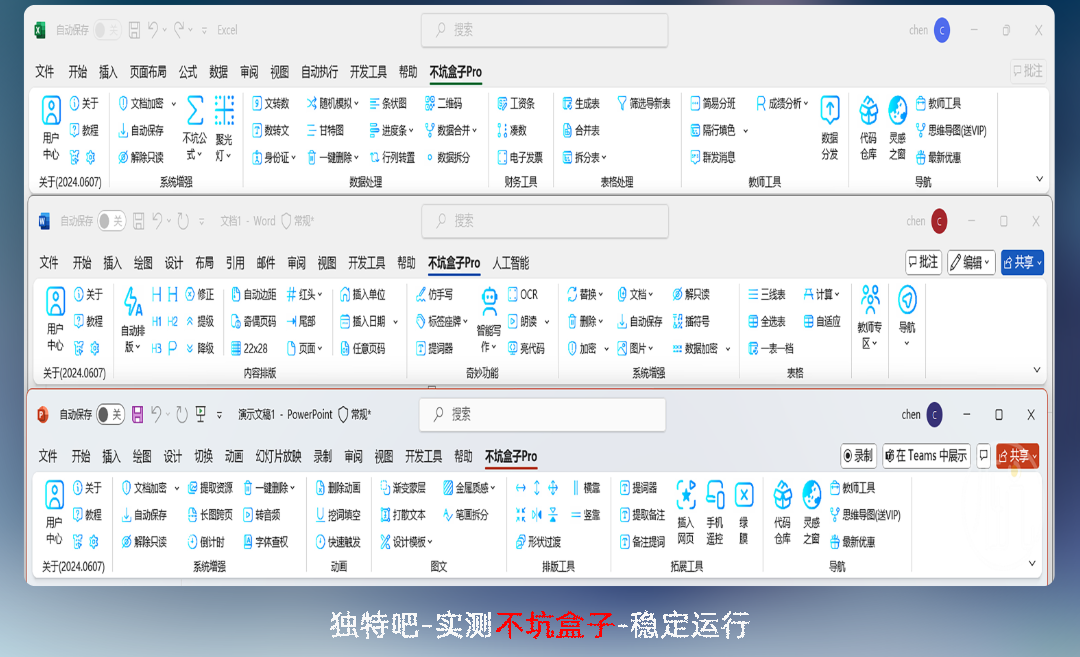Expand 教师专区 dropdown in the Word ribbon
Viewport: 1080px width, 657px height.
870,320
